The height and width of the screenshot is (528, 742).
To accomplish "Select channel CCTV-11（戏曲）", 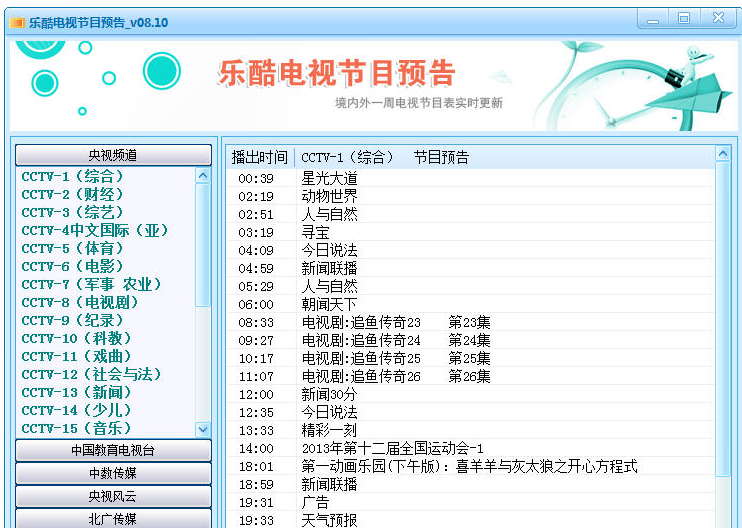I will 76,356.
